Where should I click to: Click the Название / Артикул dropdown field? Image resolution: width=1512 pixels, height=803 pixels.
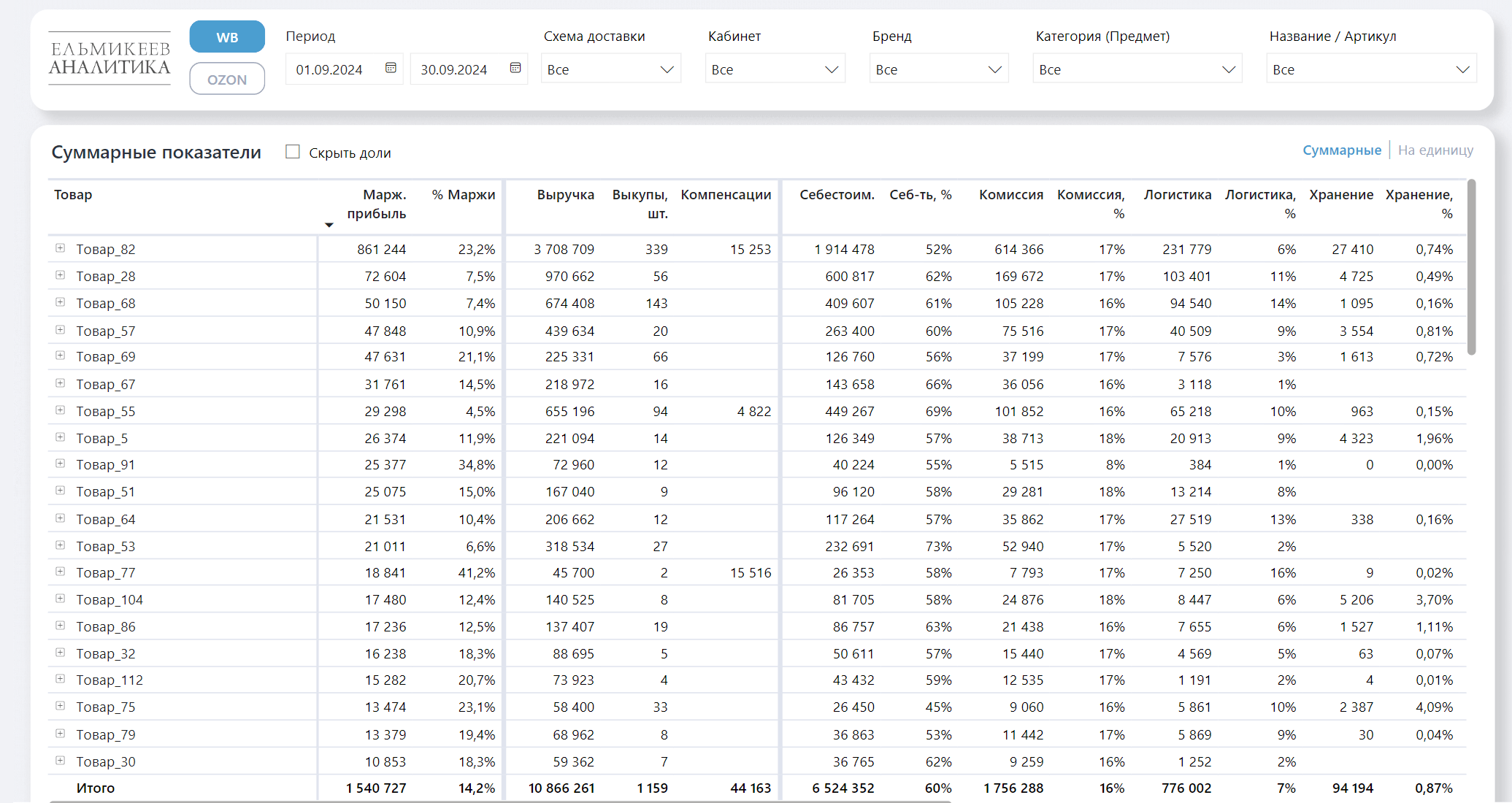pyautogui.click(x=1370, y=69)
